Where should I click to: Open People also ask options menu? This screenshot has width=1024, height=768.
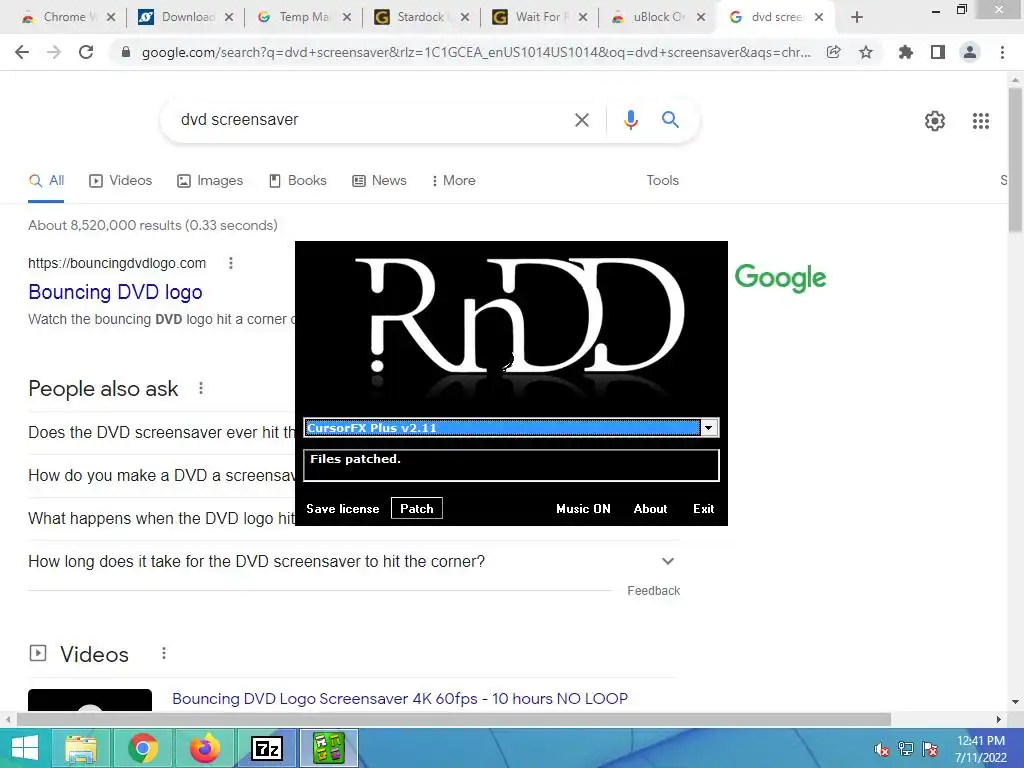[201, 389]
